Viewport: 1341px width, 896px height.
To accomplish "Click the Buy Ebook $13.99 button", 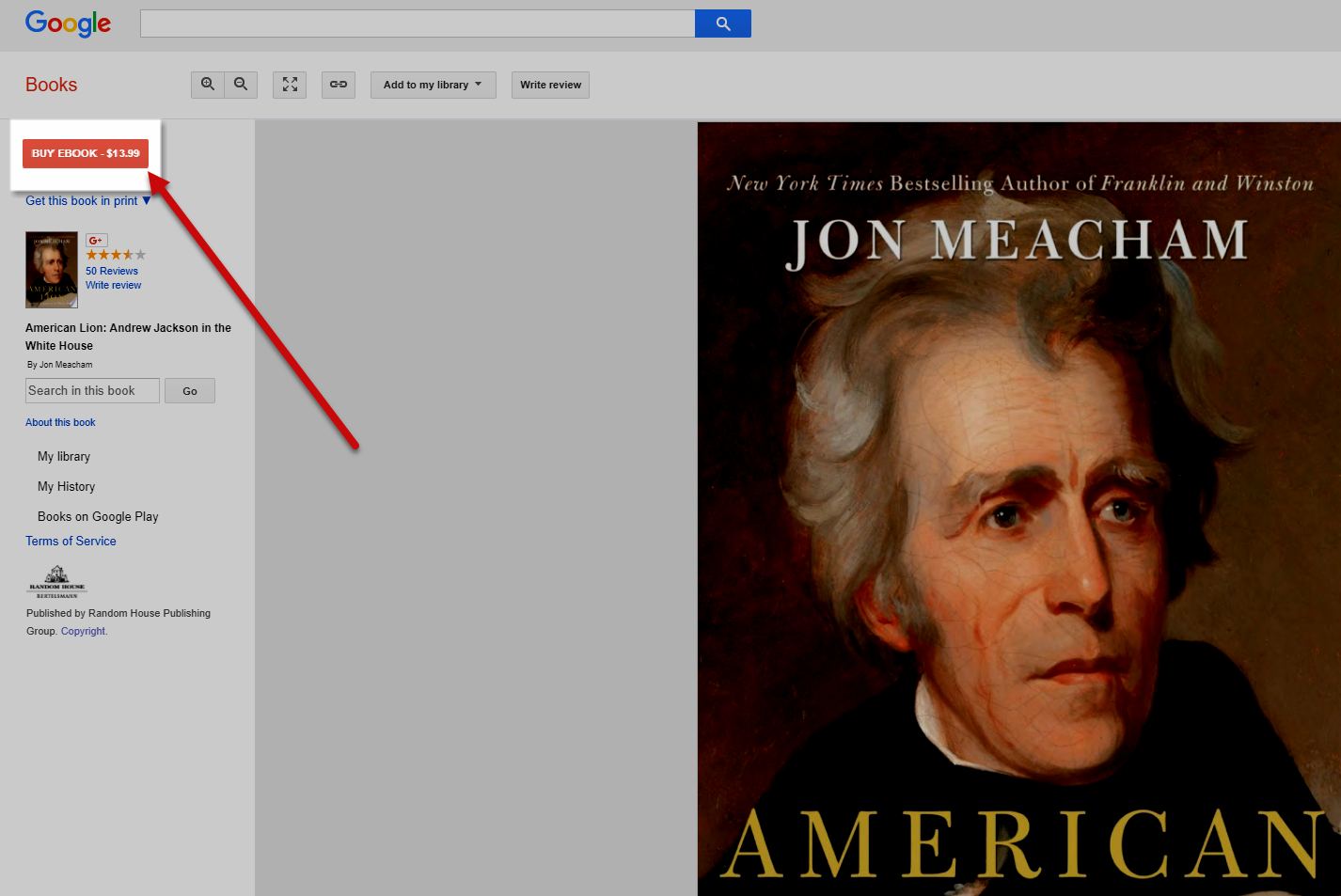I will (86, 153).
